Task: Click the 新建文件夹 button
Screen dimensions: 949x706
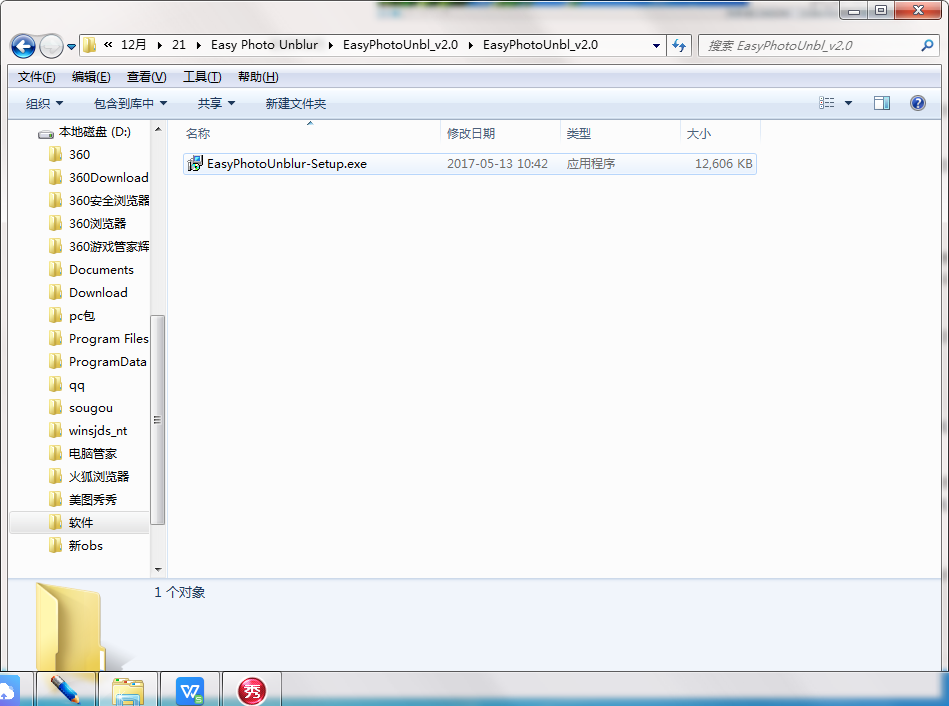Action: coord(295,104)
